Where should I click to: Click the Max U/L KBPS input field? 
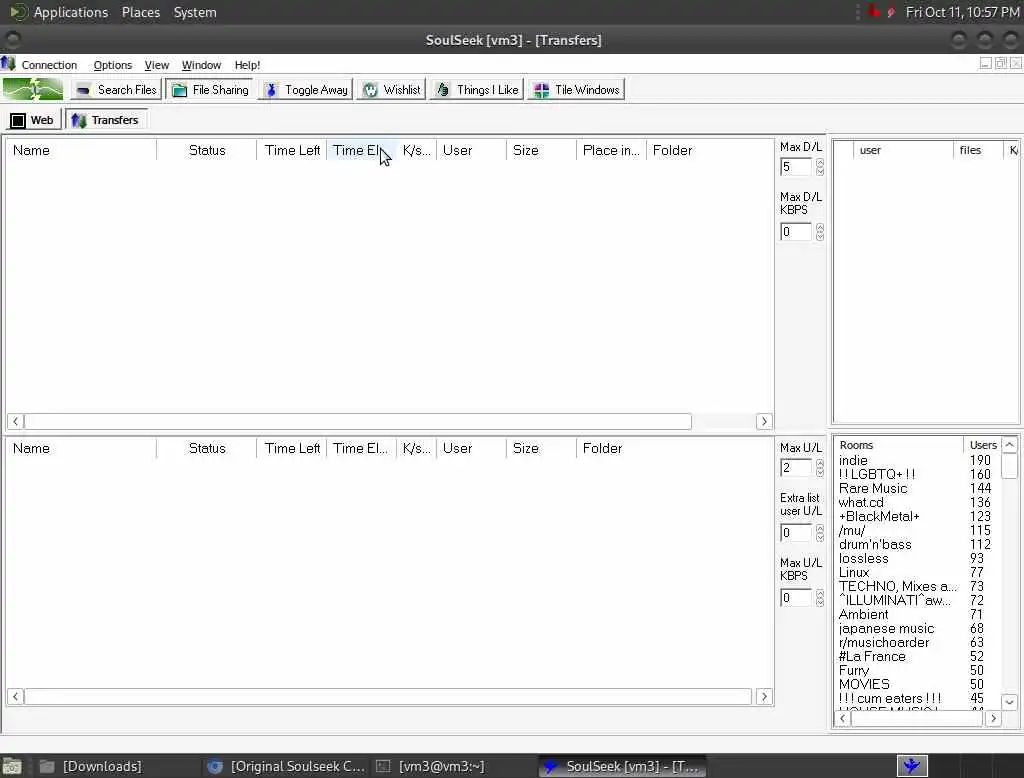(x=796, y=598)
